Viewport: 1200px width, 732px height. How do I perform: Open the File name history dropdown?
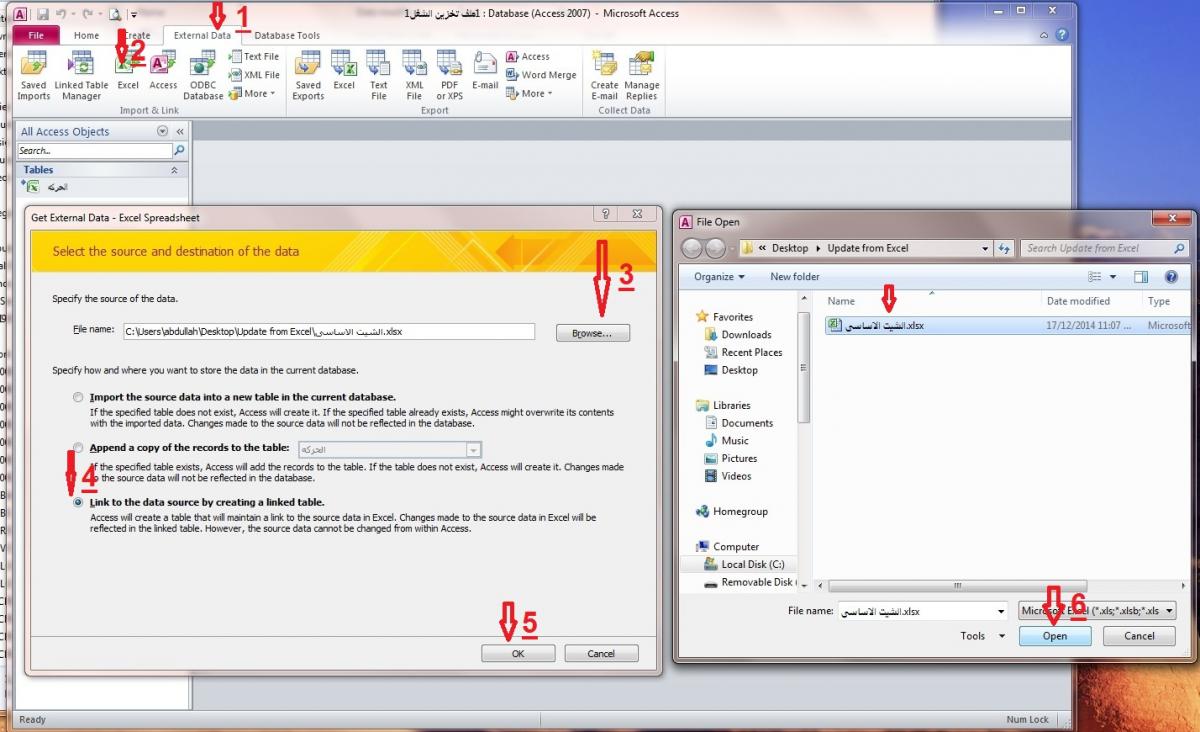tap(1001, 611)
